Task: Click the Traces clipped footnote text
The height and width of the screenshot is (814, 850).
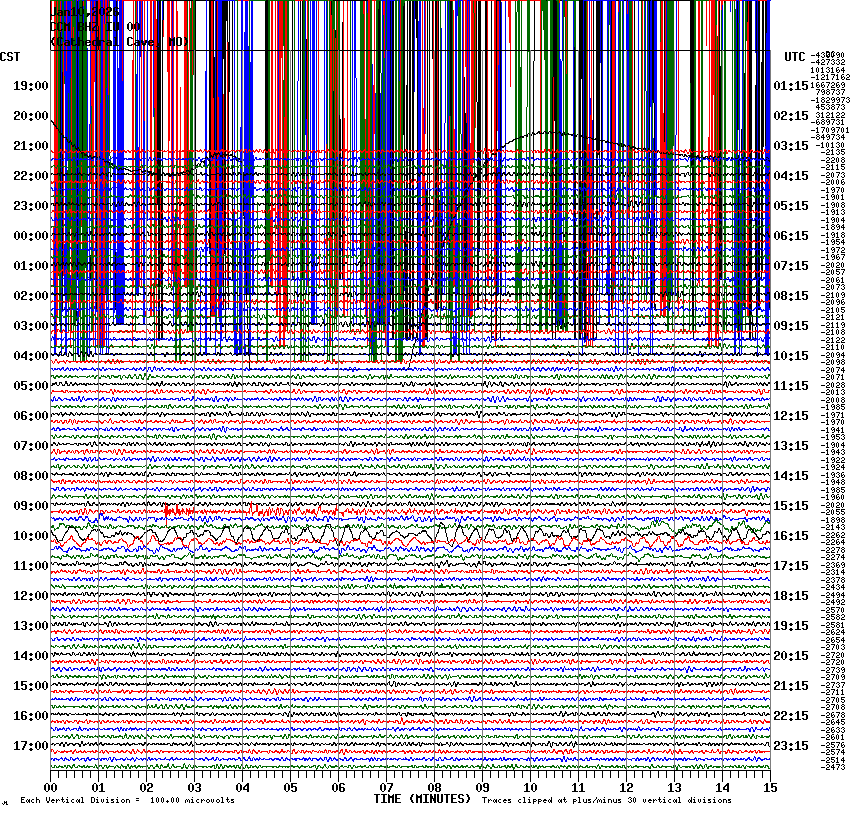Action: point(606,800)
